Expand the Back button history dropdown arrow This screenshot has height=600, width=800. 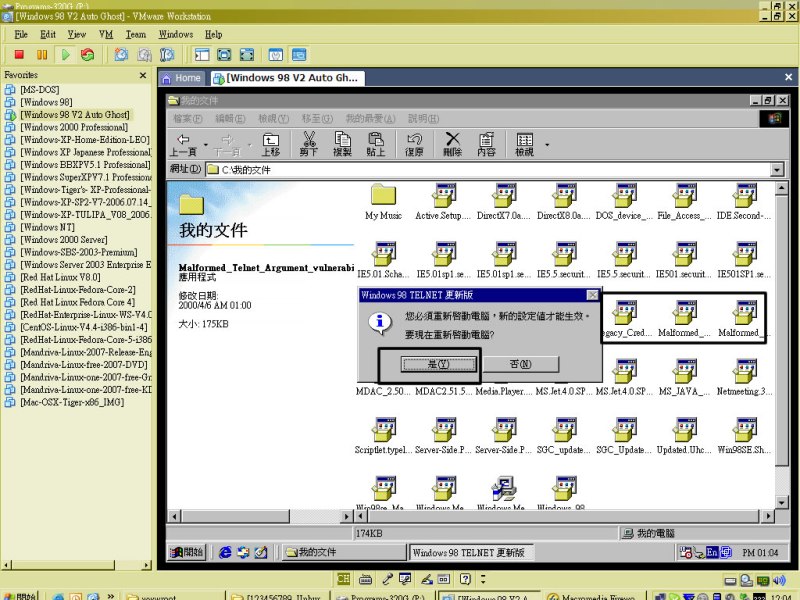pos(205,145)
